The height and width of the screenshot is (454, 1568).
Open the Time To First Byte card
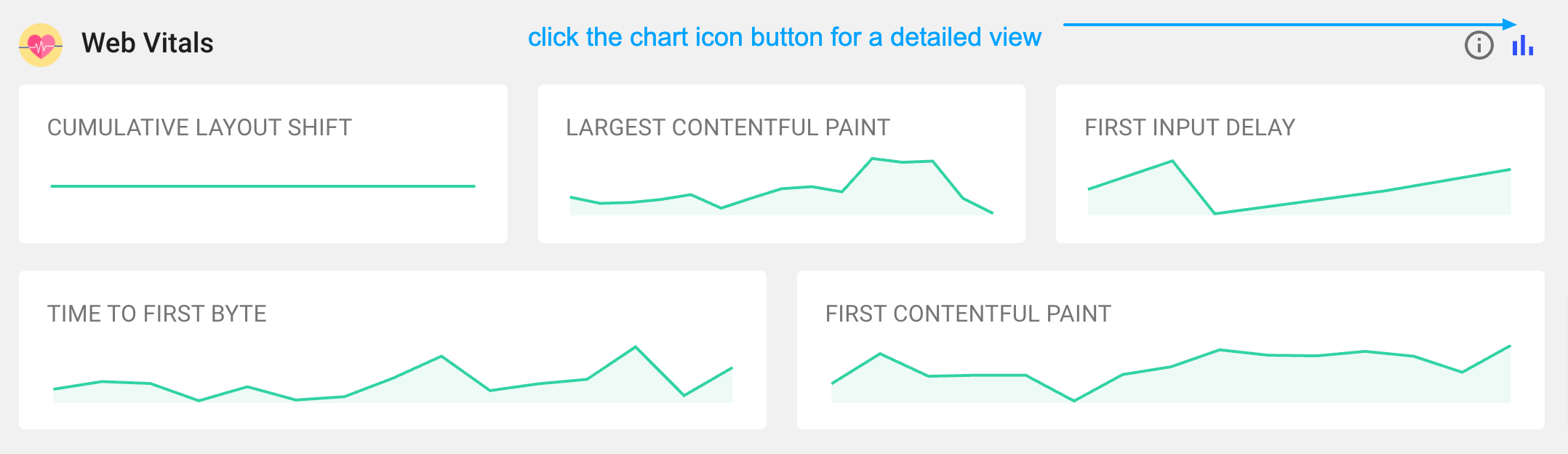393,350
